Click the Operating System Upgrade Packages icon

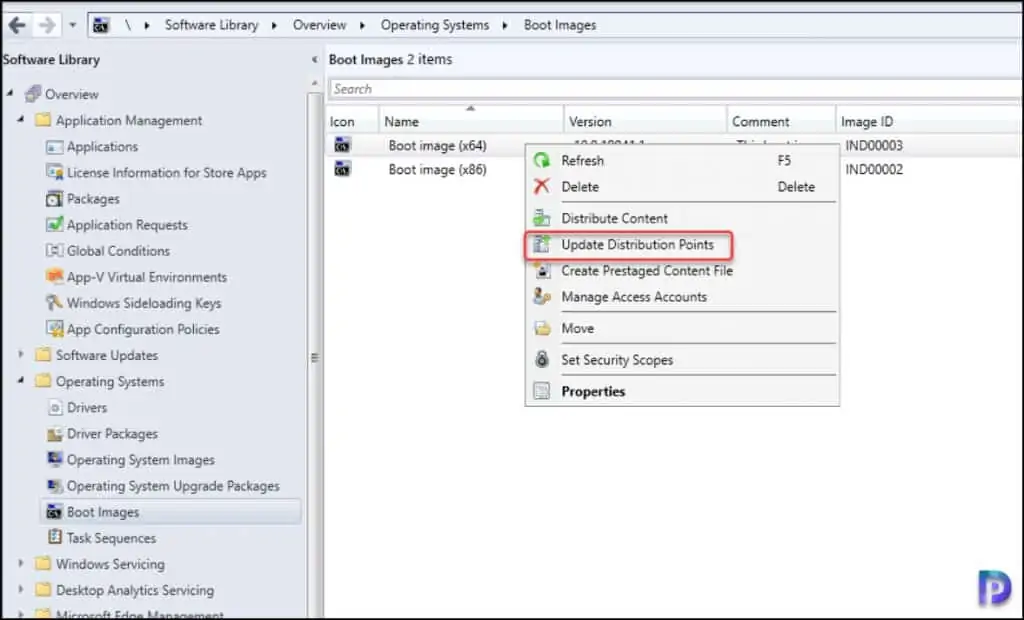pyautogui.click(x=54, y=485)
